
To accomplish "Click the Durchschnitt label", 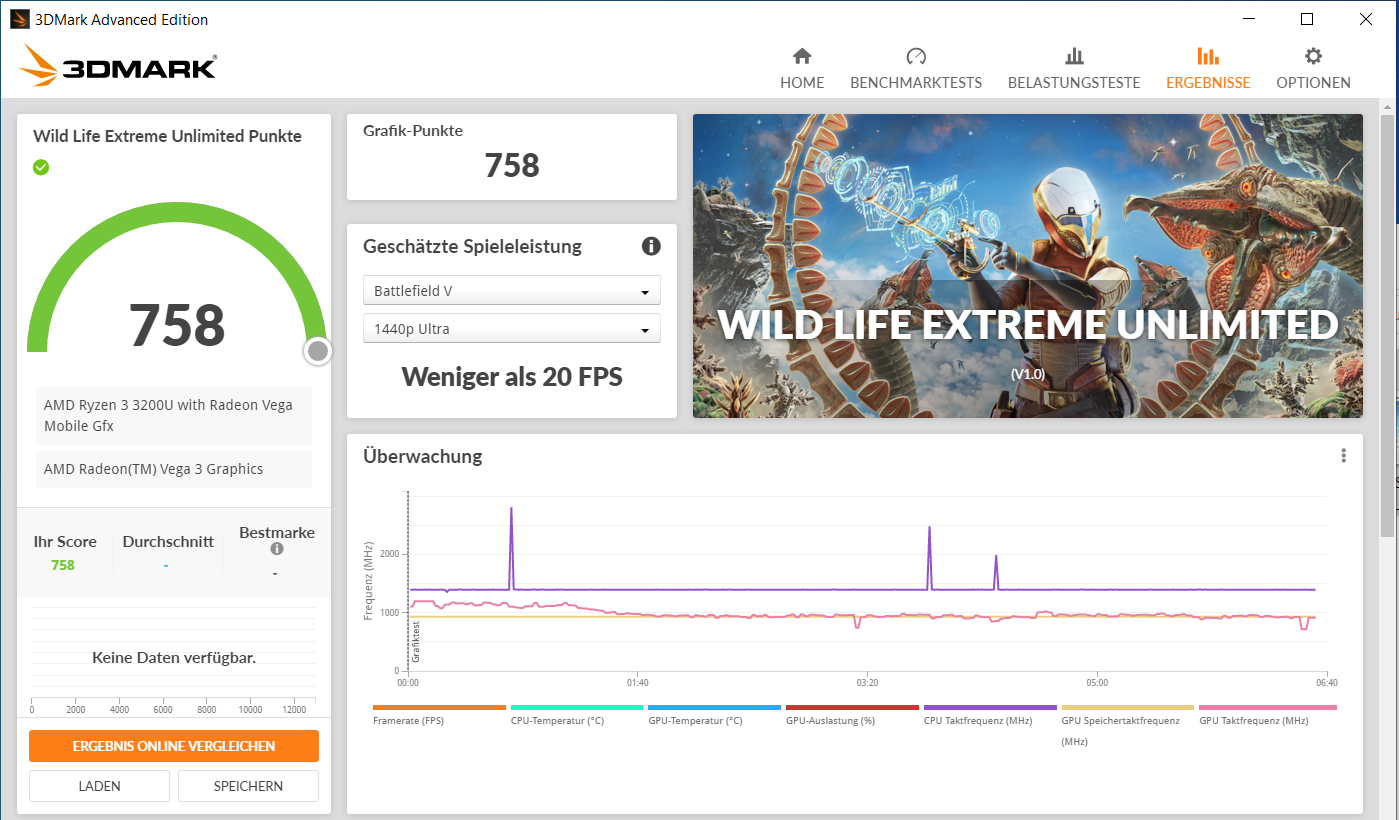I will point(168,542).
